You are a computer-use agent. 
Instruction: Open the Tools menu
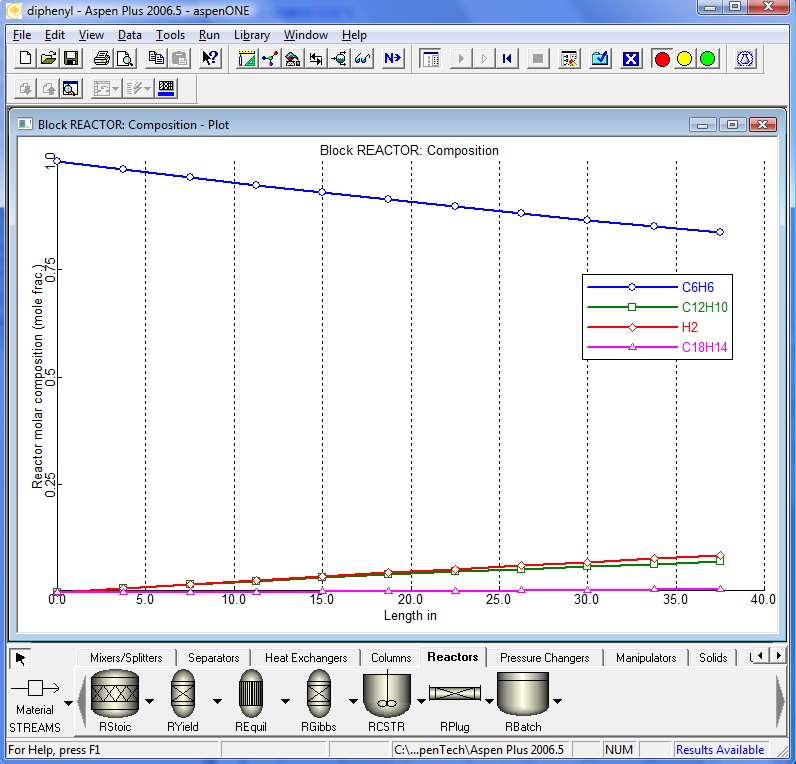(170, 35)
